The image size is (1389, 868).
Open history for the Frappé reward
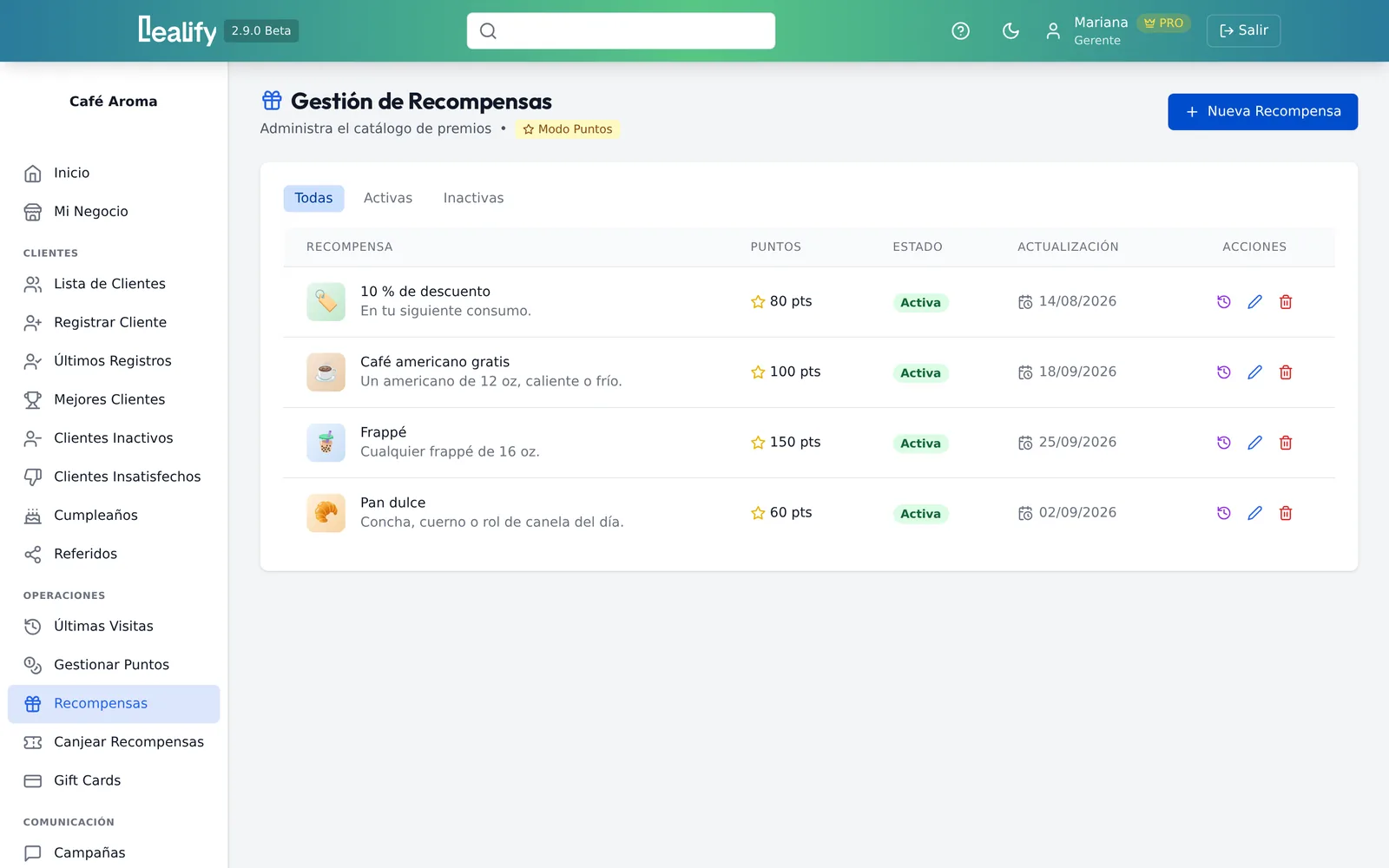(x=1223, y=443)
